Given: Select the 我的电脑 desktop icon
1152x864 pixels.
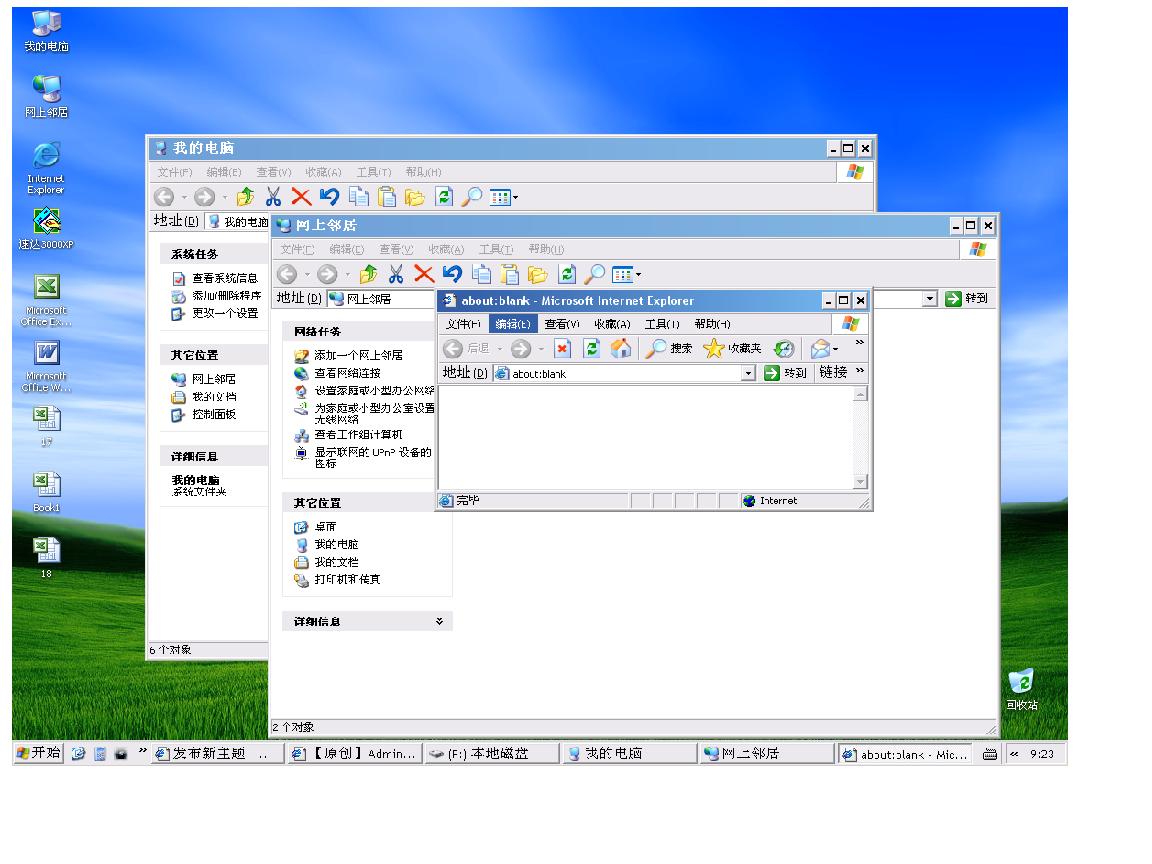Looking at the screenshot, I should (46, 31).
